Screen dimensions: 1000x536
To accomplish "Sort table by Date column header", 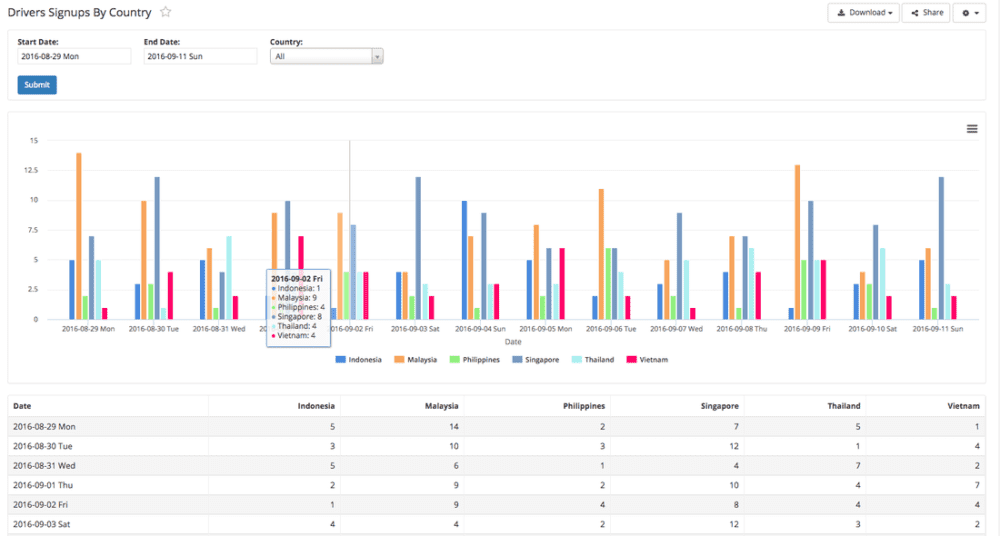I will point(22,406).
